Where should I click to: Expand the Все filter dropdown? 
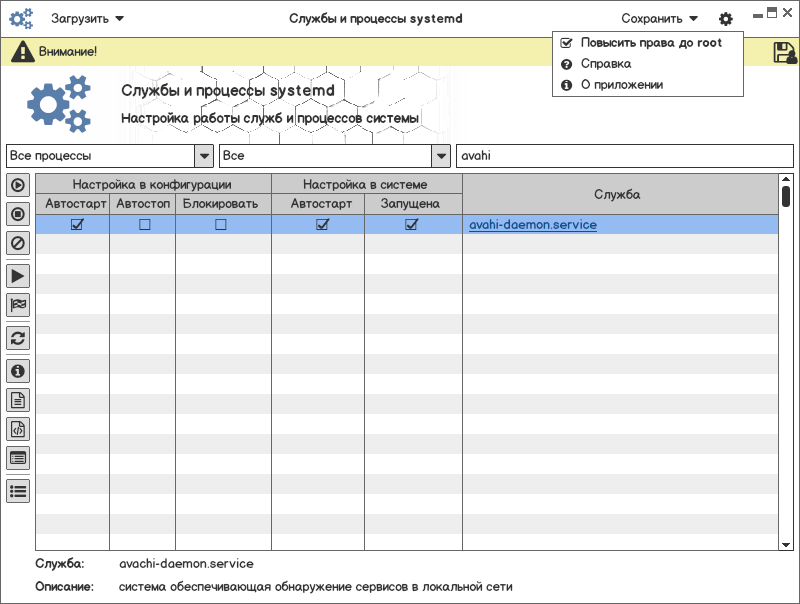(x=440, y=156)
